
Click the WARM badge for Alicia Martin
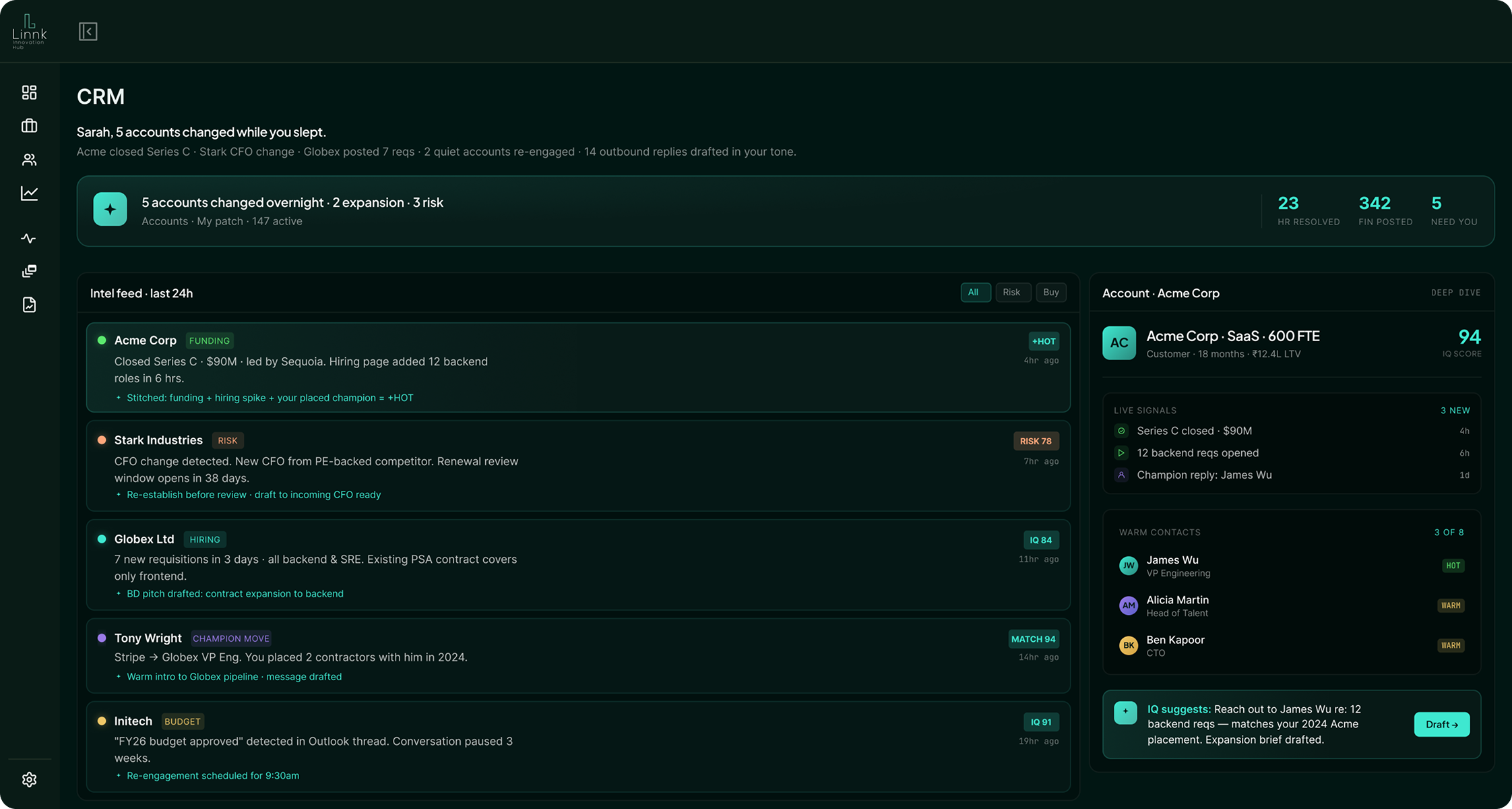1451,605
